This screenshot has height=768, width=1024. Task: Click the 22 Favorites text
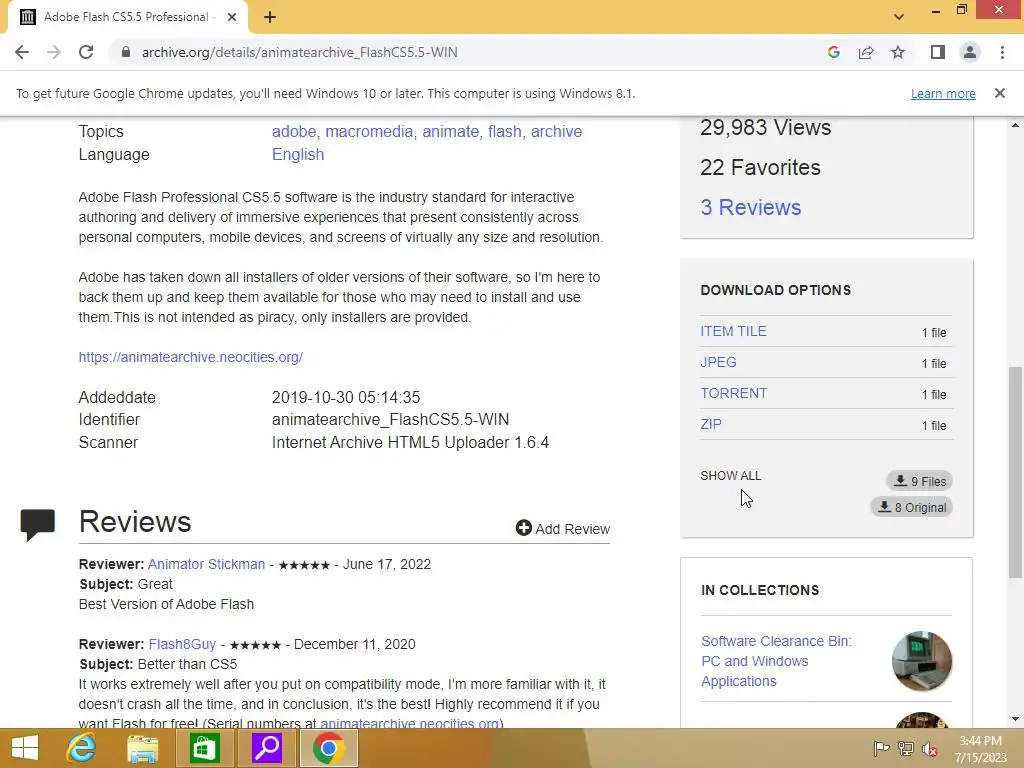pyautogui.click(x=760, y=167)
